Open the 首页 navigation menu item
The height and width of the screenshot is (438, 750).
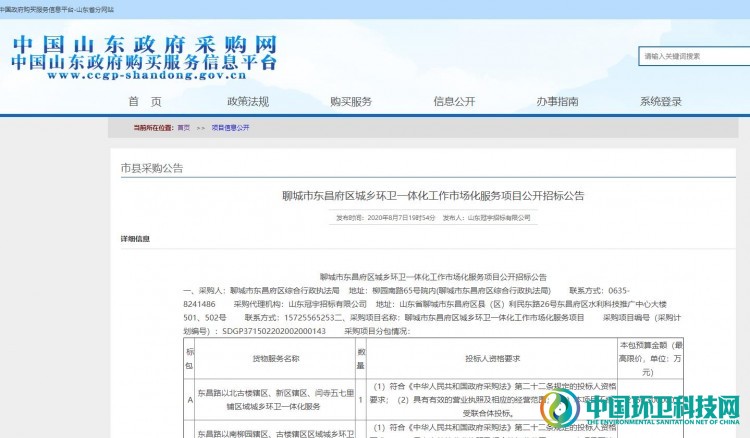pos(144,101)
